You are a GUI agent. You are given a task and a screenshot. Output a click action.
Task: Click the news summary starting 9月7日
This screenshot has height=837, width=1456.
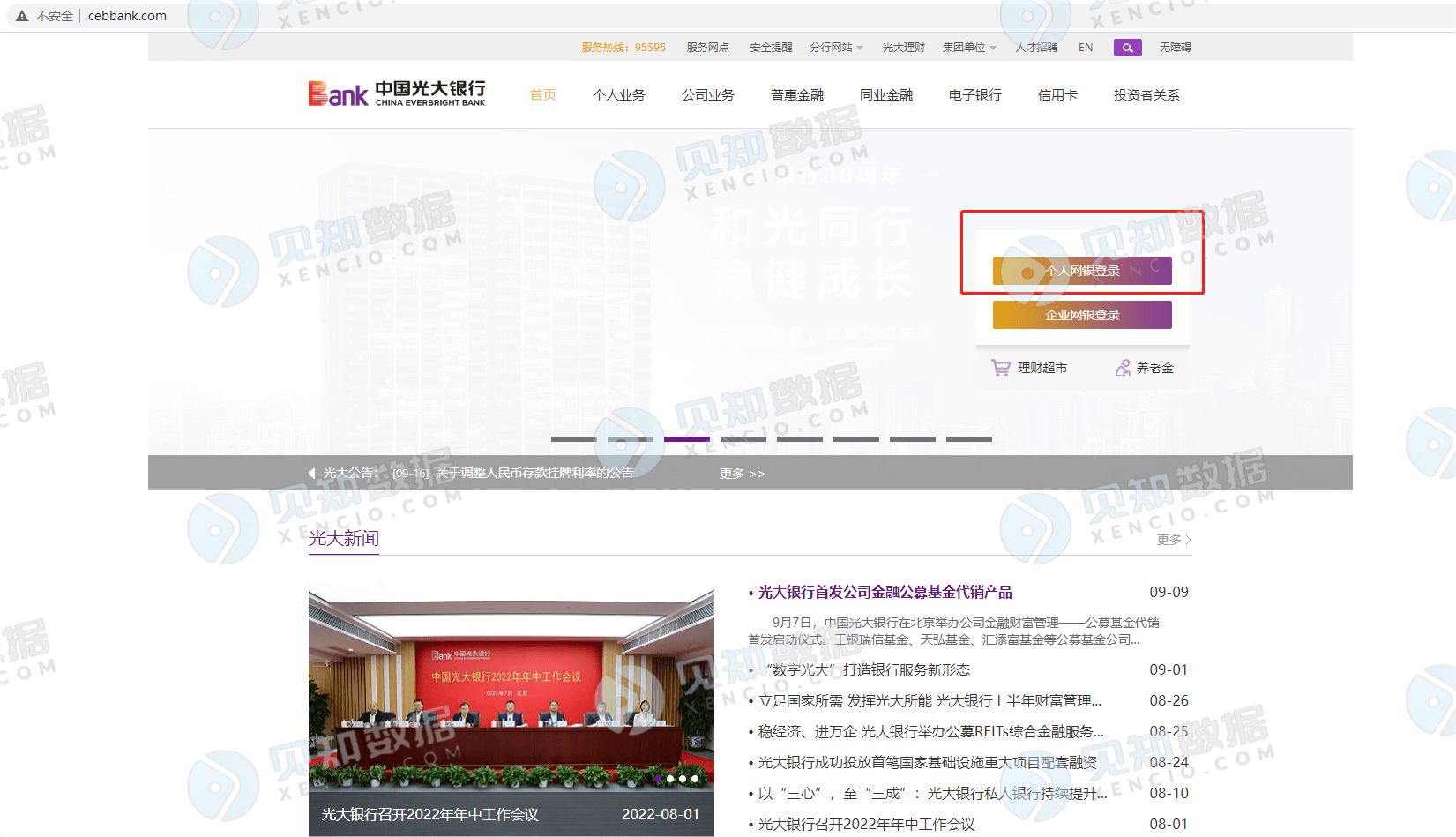click(954, 631)
